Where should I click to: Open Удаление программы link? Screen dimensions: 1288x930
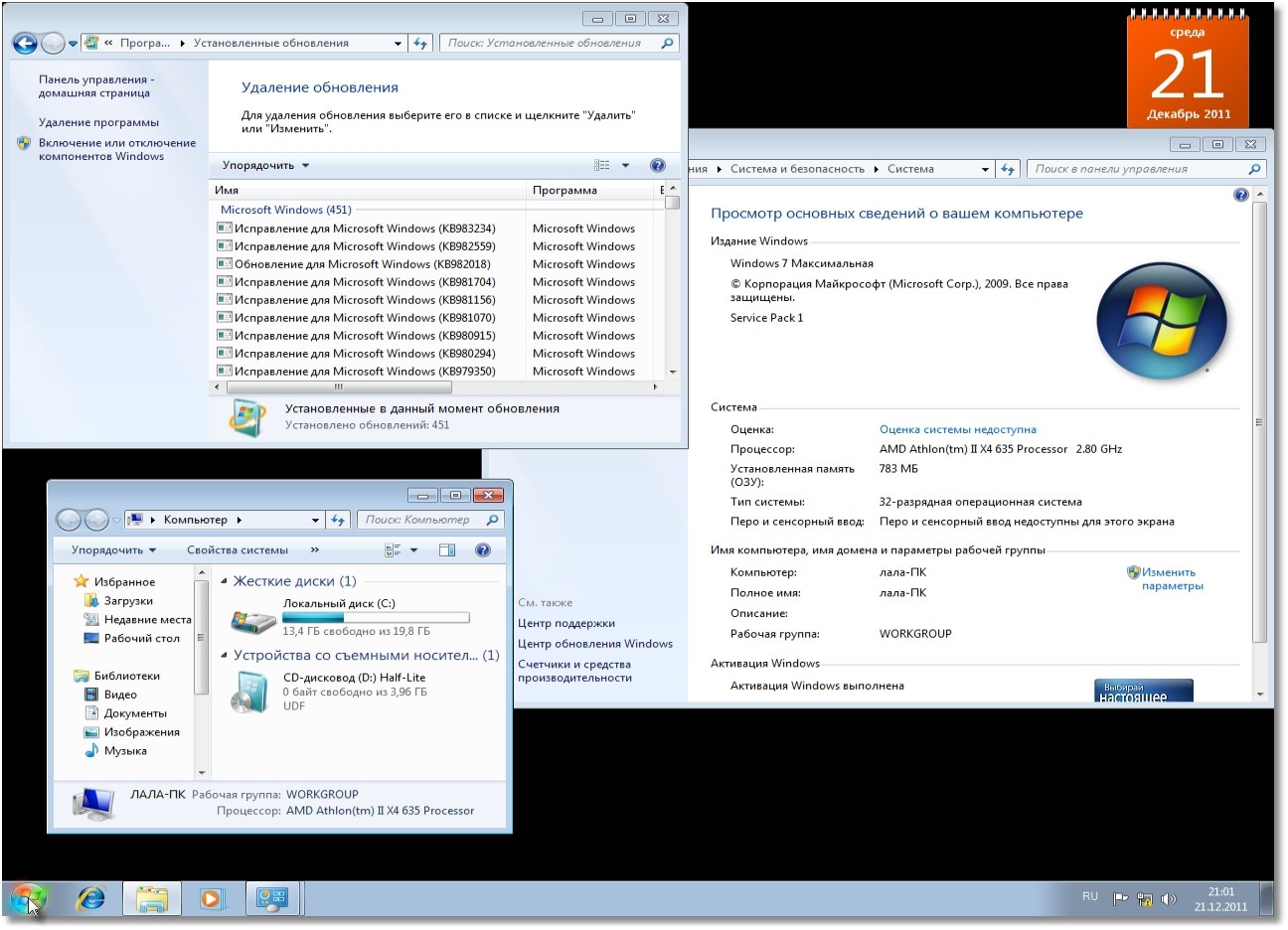pos(98,122)
